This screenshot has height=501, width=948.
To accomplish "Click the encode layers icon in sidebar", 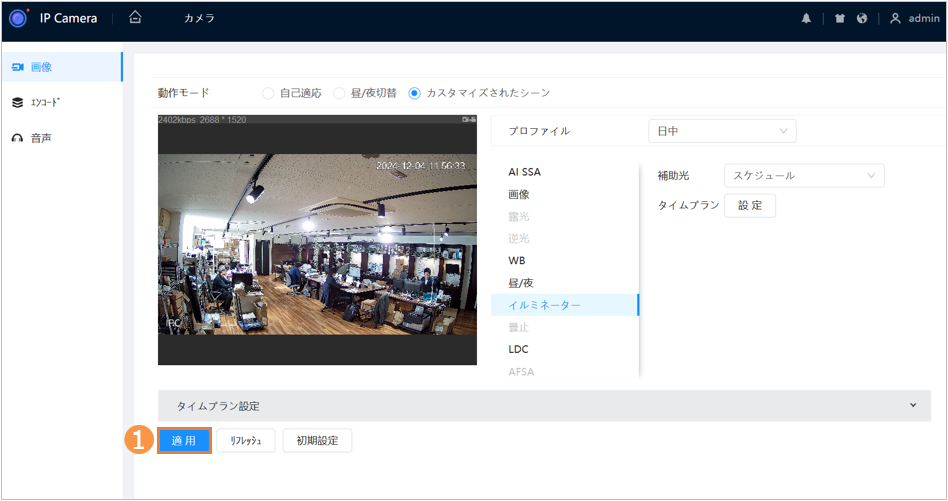I will [x=17, y=102].
